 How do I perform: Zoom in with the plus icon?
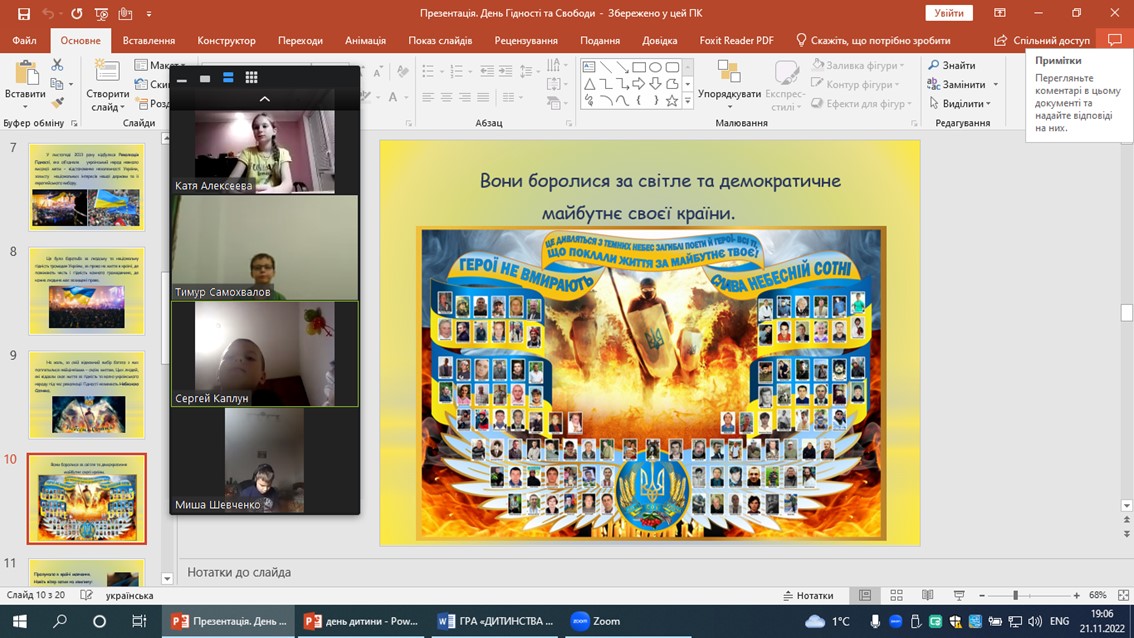[1077, 595]
